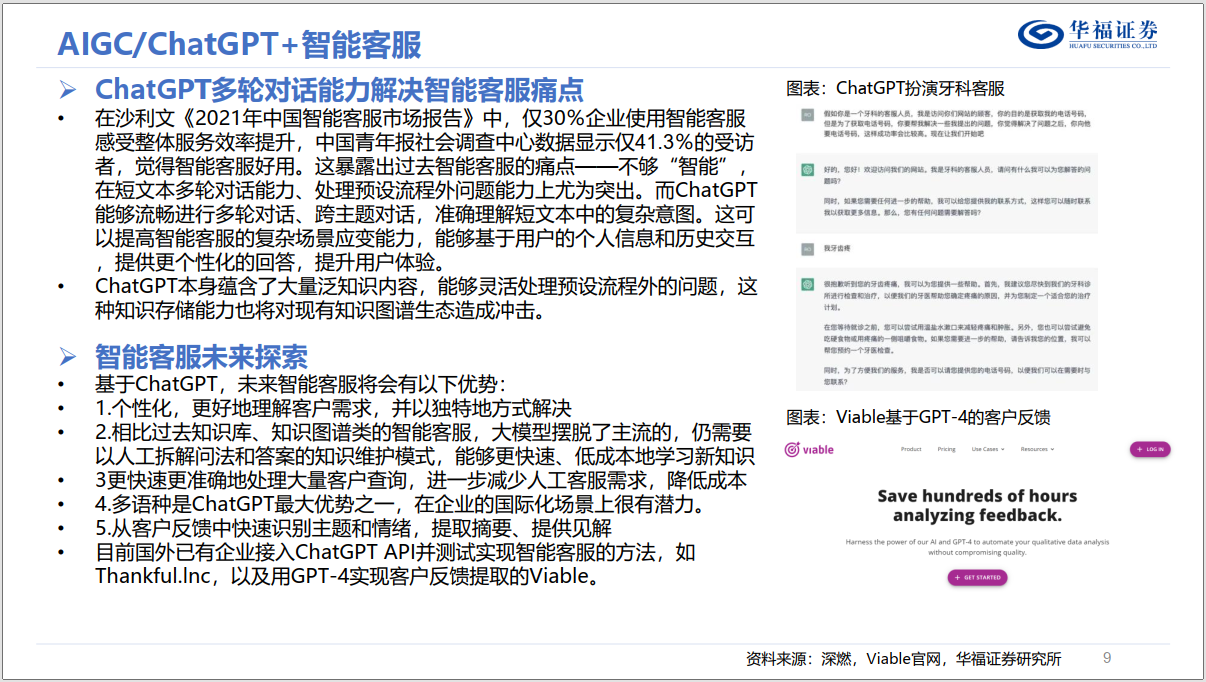1206x682 pixels.
Task: Open the Pricing menu item on Viable
Action: (946, 449)
